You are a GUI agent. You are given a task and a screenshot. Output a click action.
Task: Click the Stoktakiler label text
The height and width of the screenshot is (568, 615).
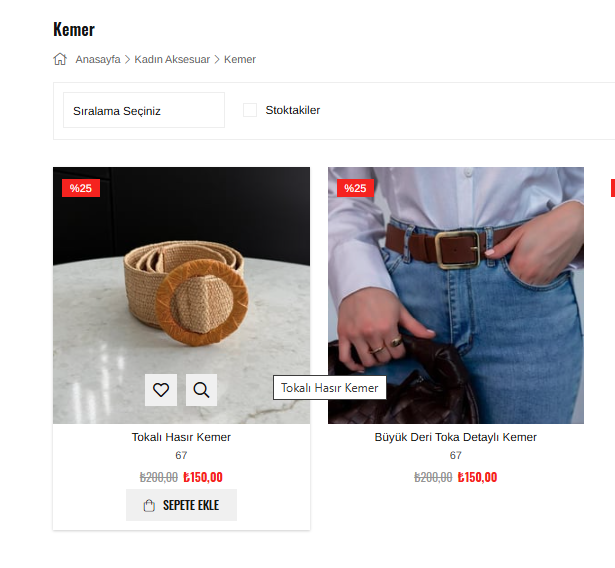click(x=293, y=110)
